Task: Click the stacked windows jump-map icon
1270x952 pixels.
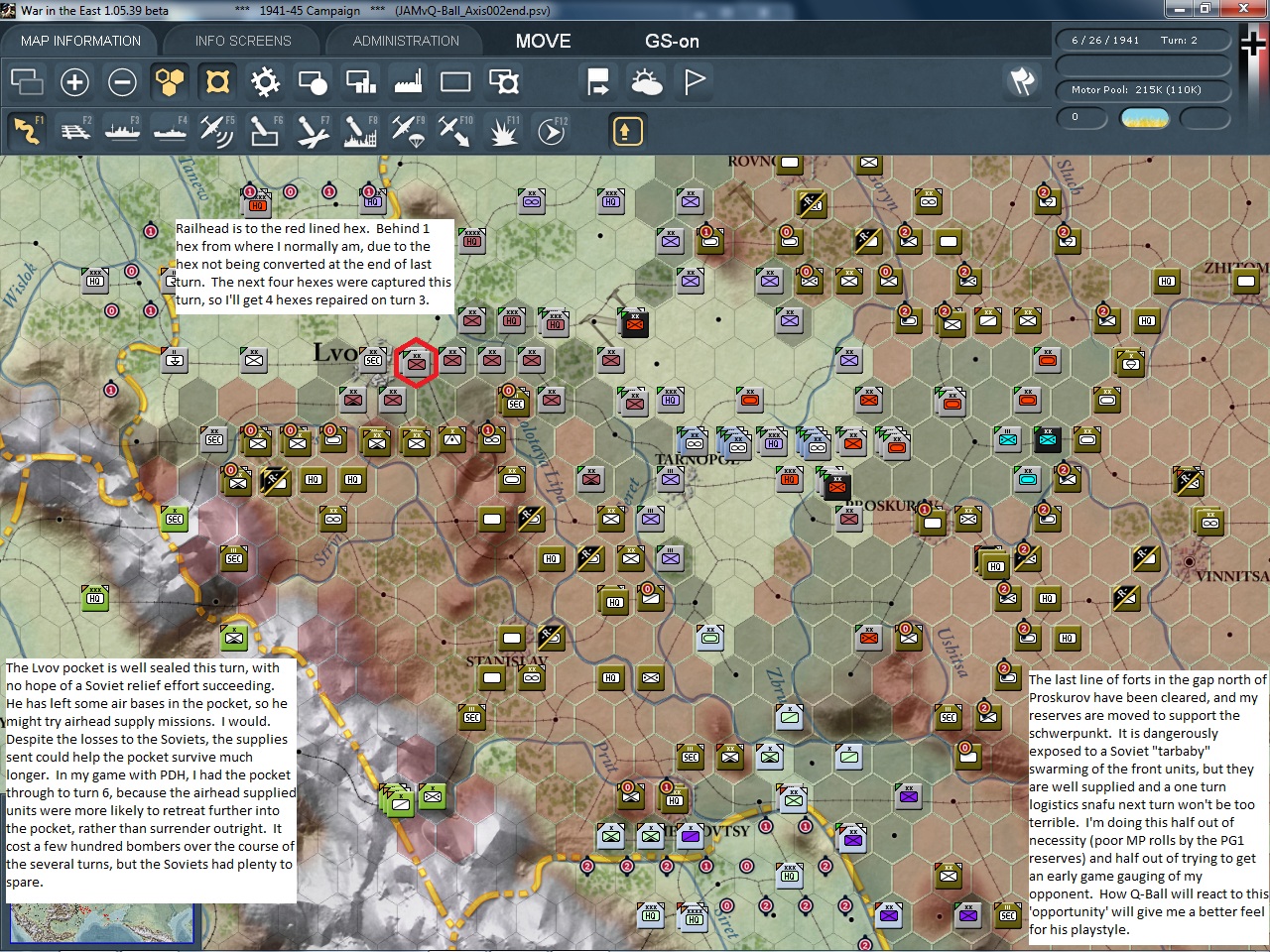Action: (x=27, y=81)
